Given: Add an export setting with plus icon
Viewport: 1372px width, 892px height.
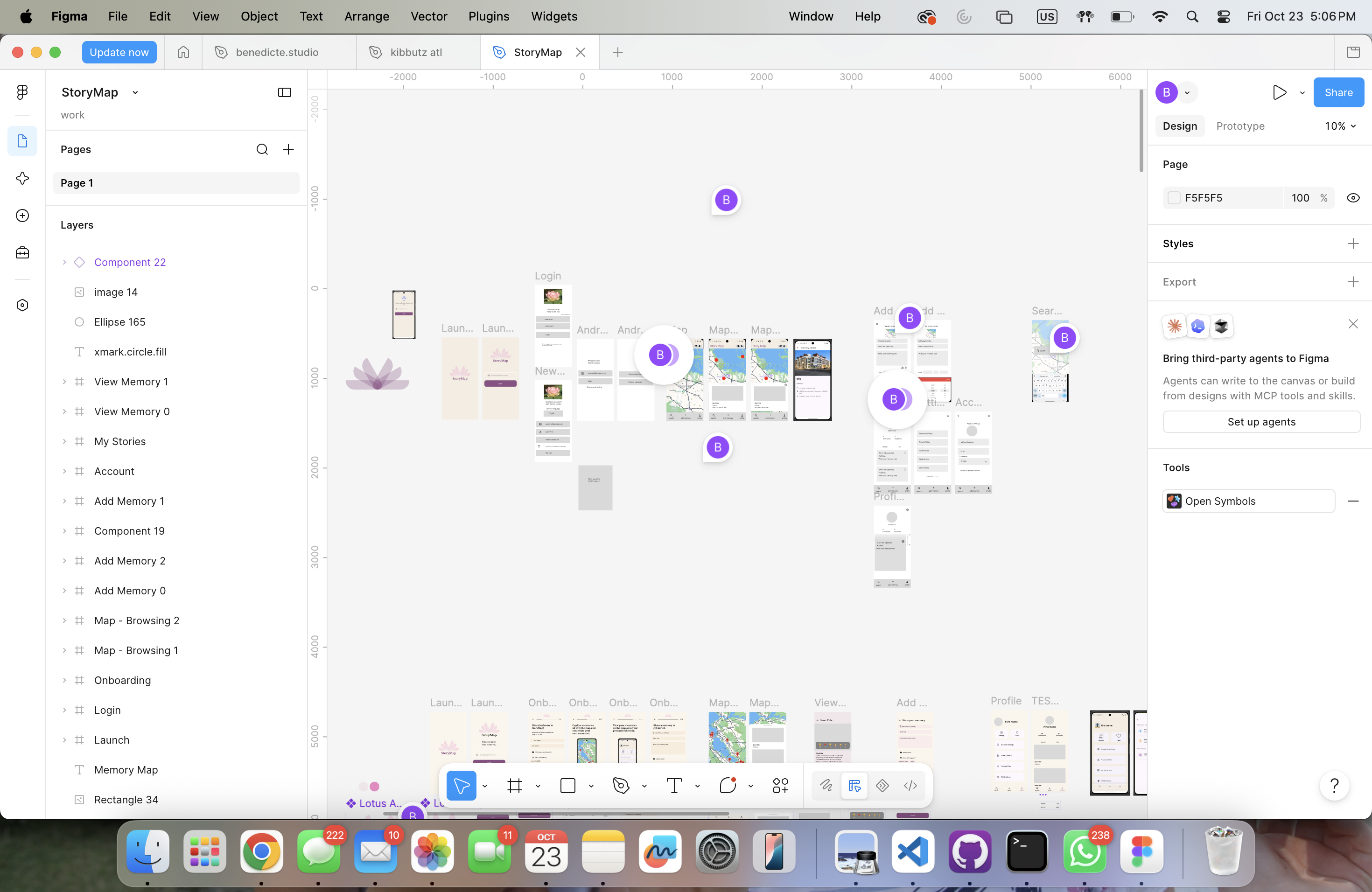Looking at the screenshot, I should point(1353,282).
